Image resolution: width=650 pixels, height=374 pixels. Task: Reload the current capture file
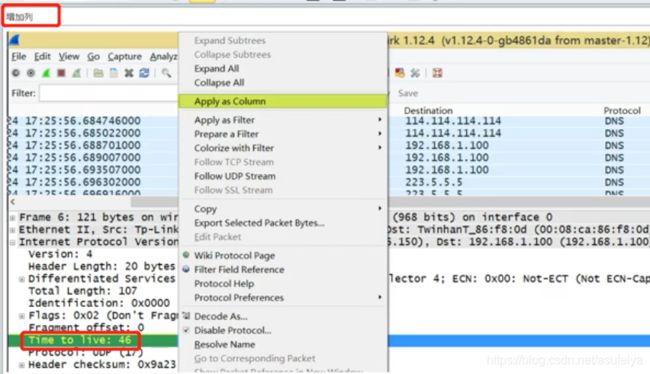(144, 73)
